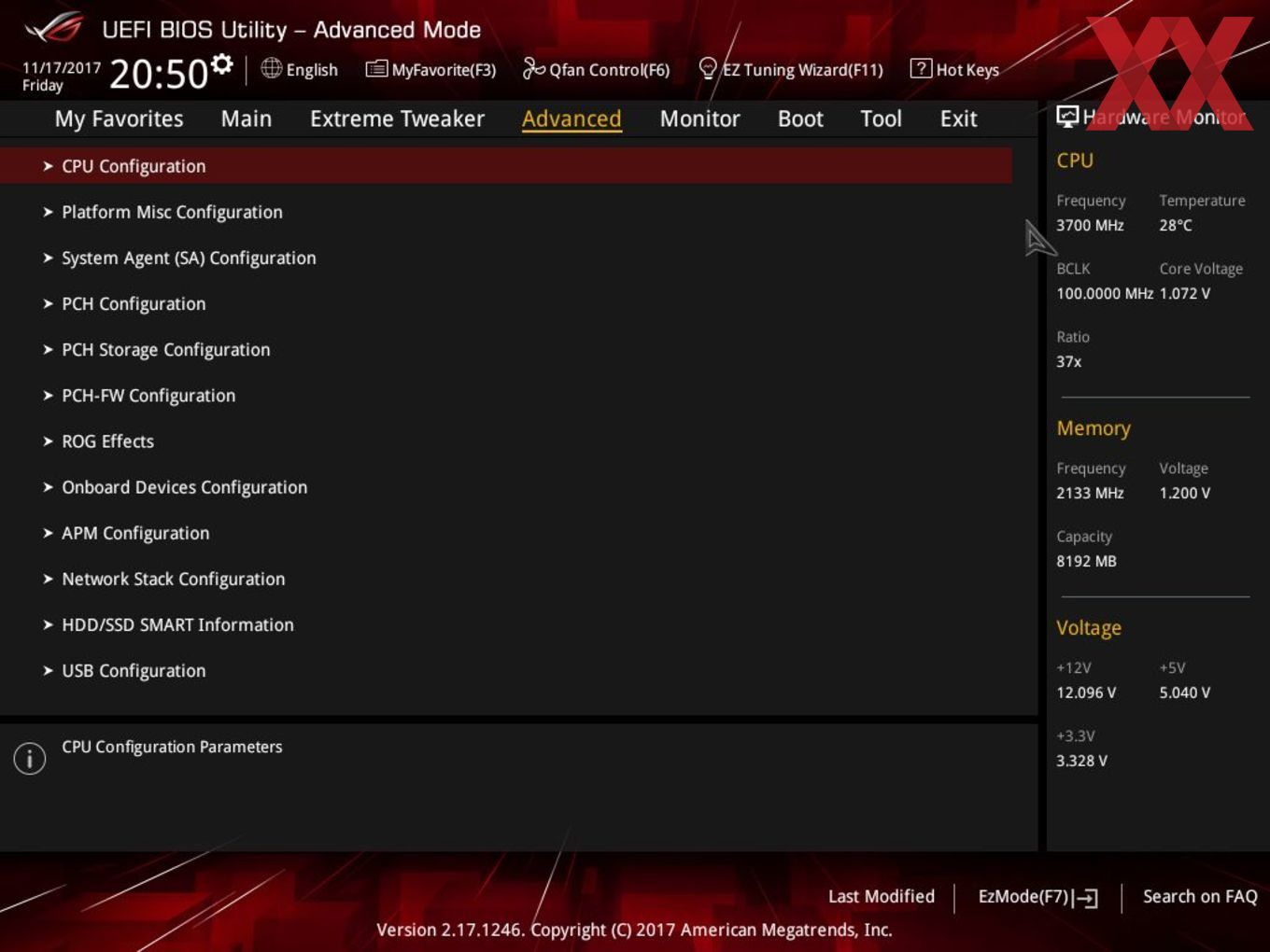Click the Memory section heading
1270x952 pixels.
tap(1094, 428)
